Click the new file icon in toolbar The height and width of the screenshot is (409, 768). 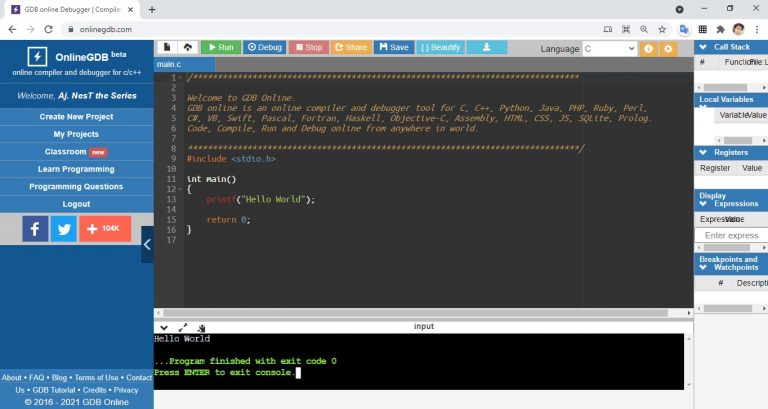(167, 47)
